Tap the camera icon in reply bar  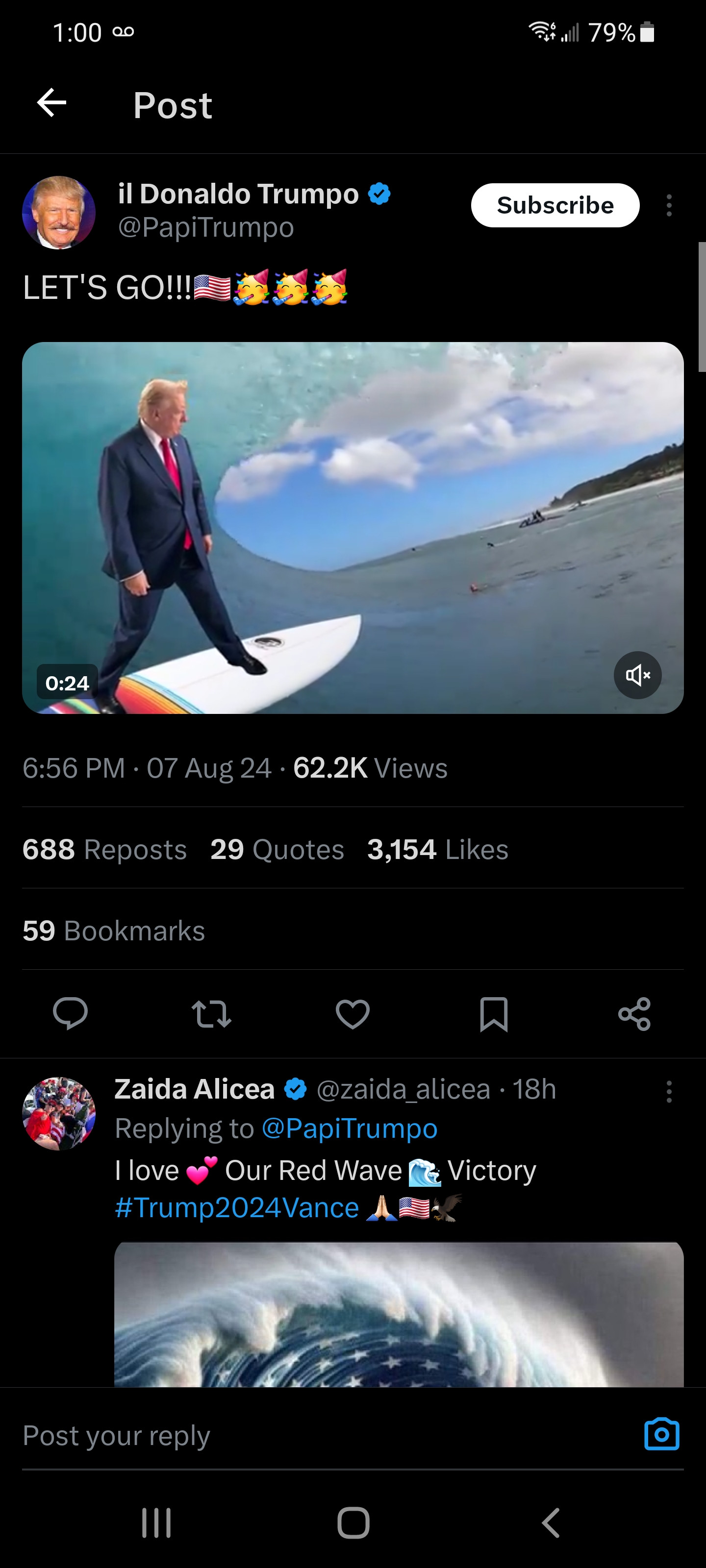coord(661,1434)
